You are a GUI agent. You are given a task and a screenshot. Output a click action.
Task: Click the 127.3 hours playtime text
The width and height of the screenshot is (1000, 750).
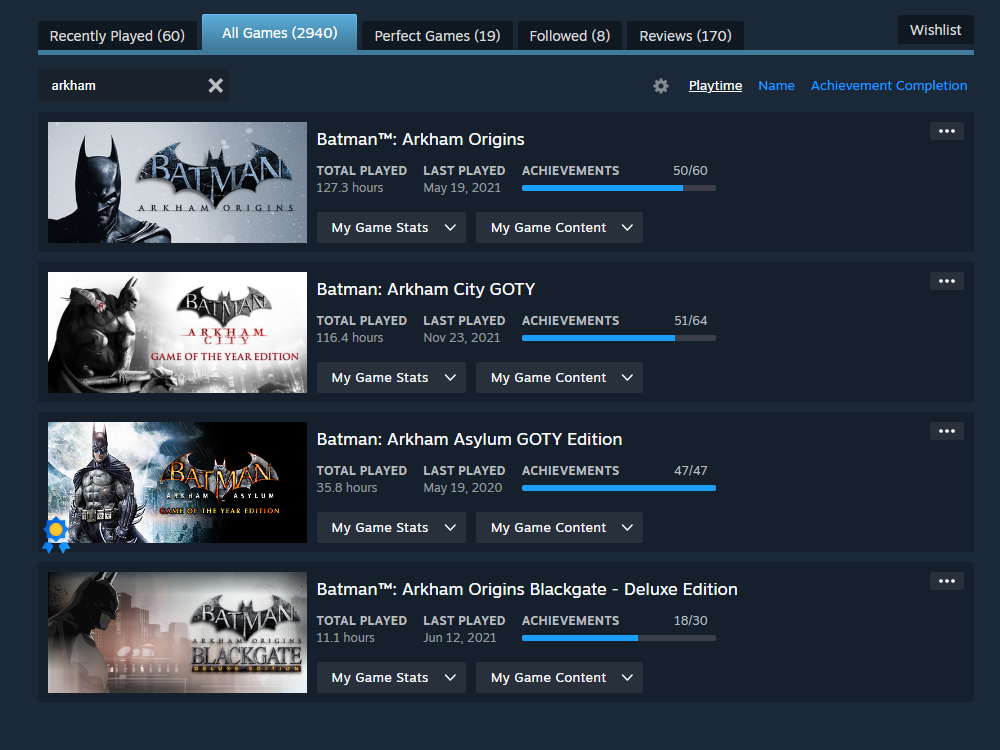pos(350,188)
